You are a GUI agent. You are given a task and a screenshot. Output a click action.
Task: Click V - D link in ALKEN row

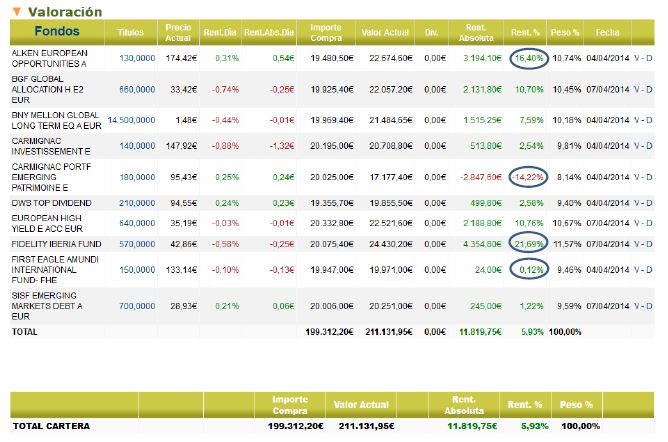[x=643, y=58]
